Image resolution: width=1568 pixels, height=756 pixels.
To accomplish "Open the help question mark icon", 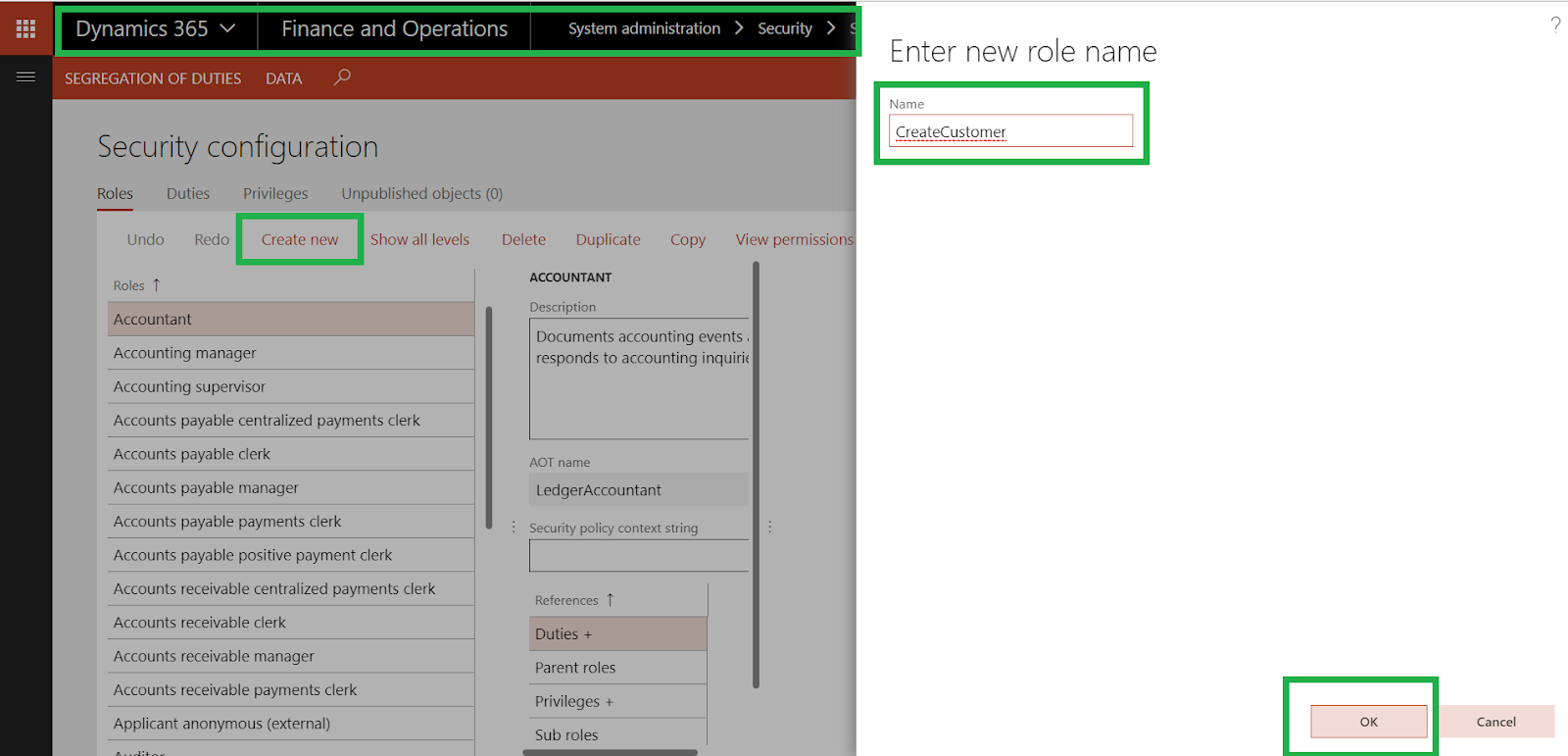I will click(1555, 24).
